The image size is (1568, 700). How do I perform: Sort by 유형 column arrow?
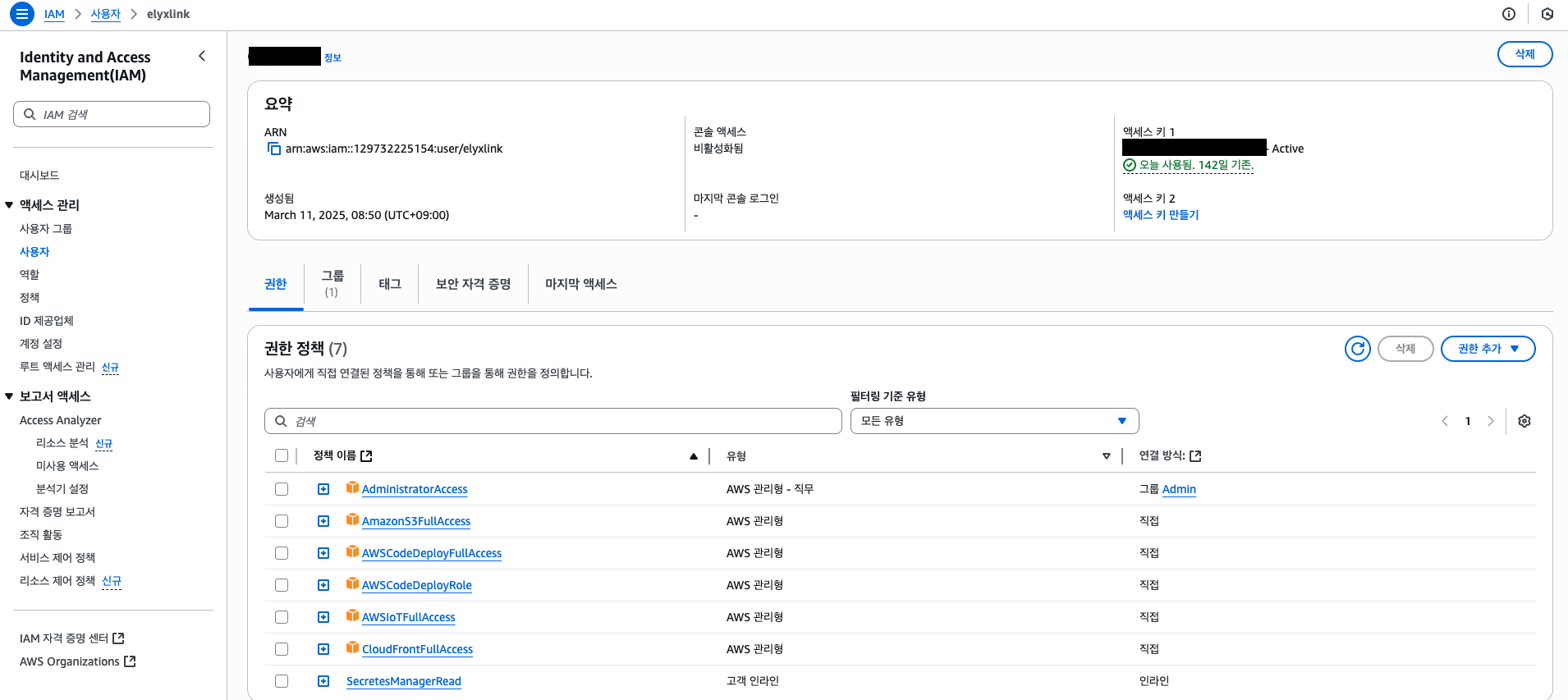pyautogui.click(x=1107, y=456)
